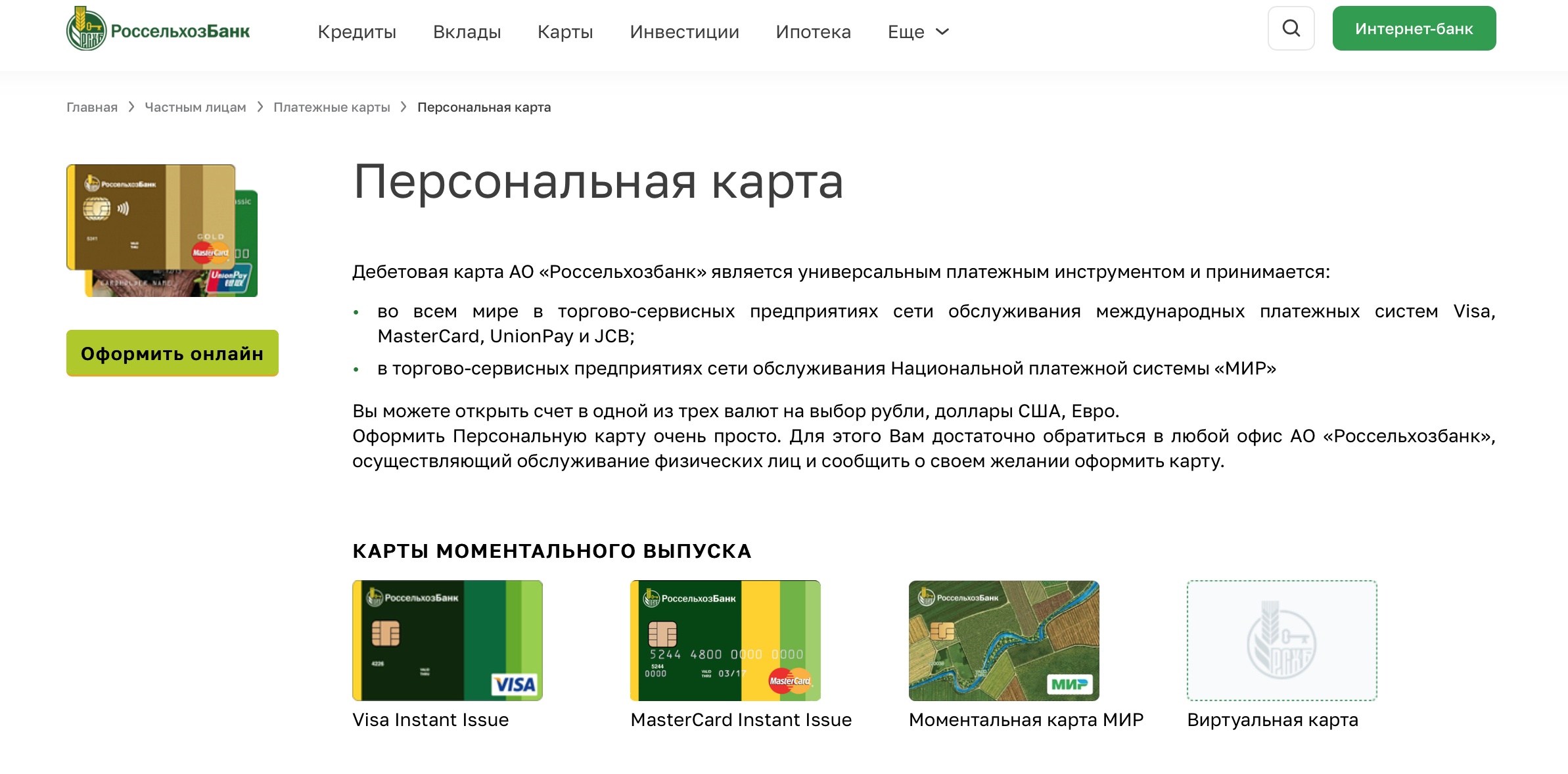This screenshot has height=774, width=1568.
Task: Click КАРТЫ МОМЕНТАЛЬНОГО ВЫПУСКА heading
Action: click(x=551, y=551)
